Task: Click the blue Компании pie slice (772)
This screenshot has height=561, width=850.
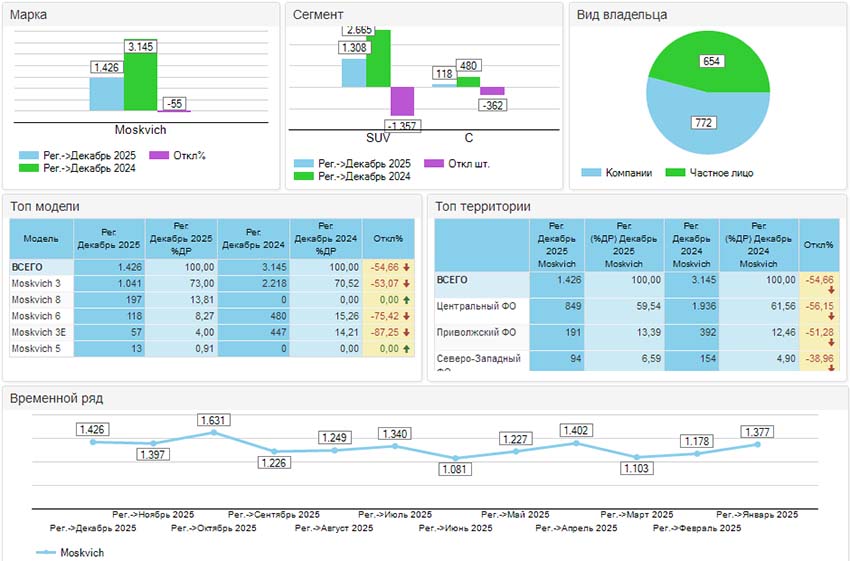Action: [x=700, y=125]
